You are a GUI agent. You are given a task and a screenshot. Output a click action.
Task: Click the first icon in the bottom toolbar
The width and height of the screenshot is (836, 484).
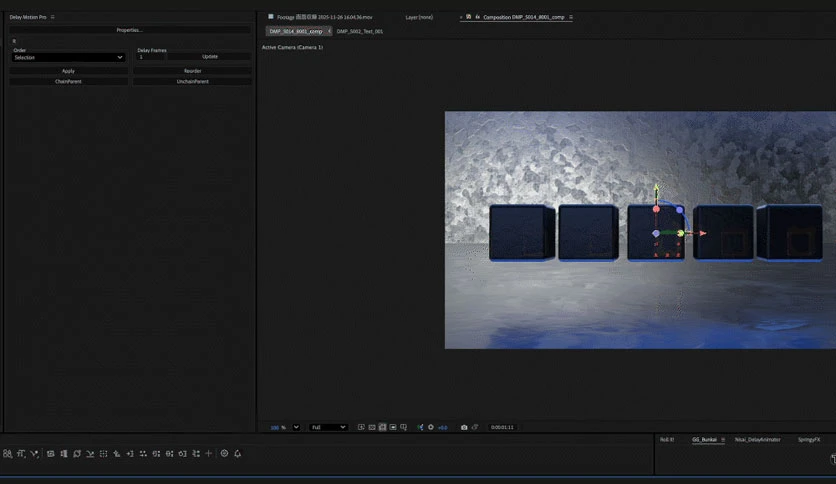click(x=7, y=454)
